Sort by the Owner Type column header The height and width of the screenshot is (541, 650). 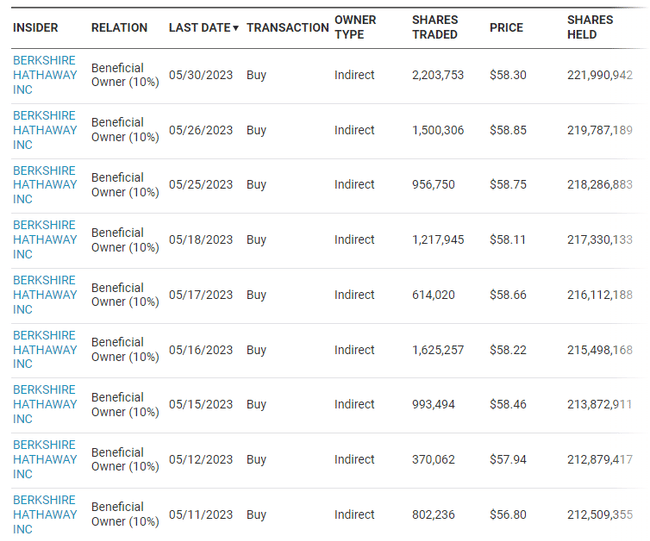click(355, 27)
